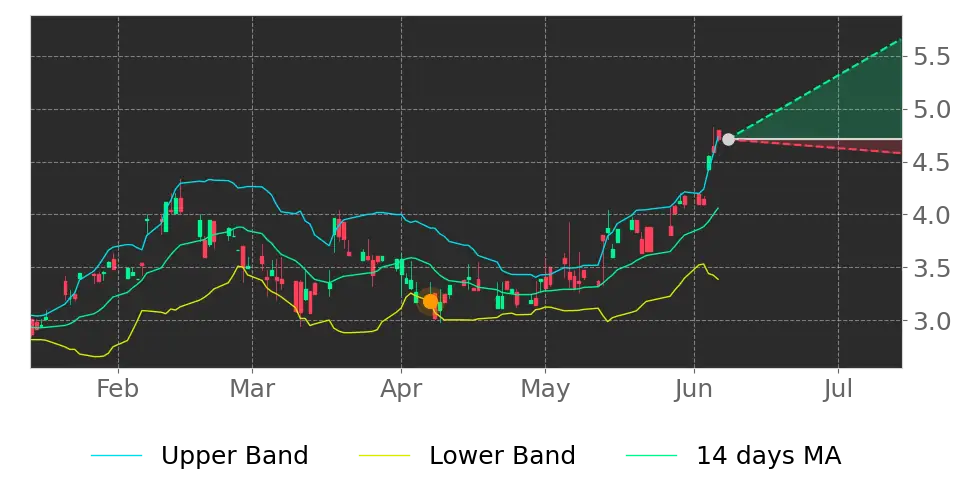Click the Jun x-axis label
The image size is (972, 486).
[694, 389]
